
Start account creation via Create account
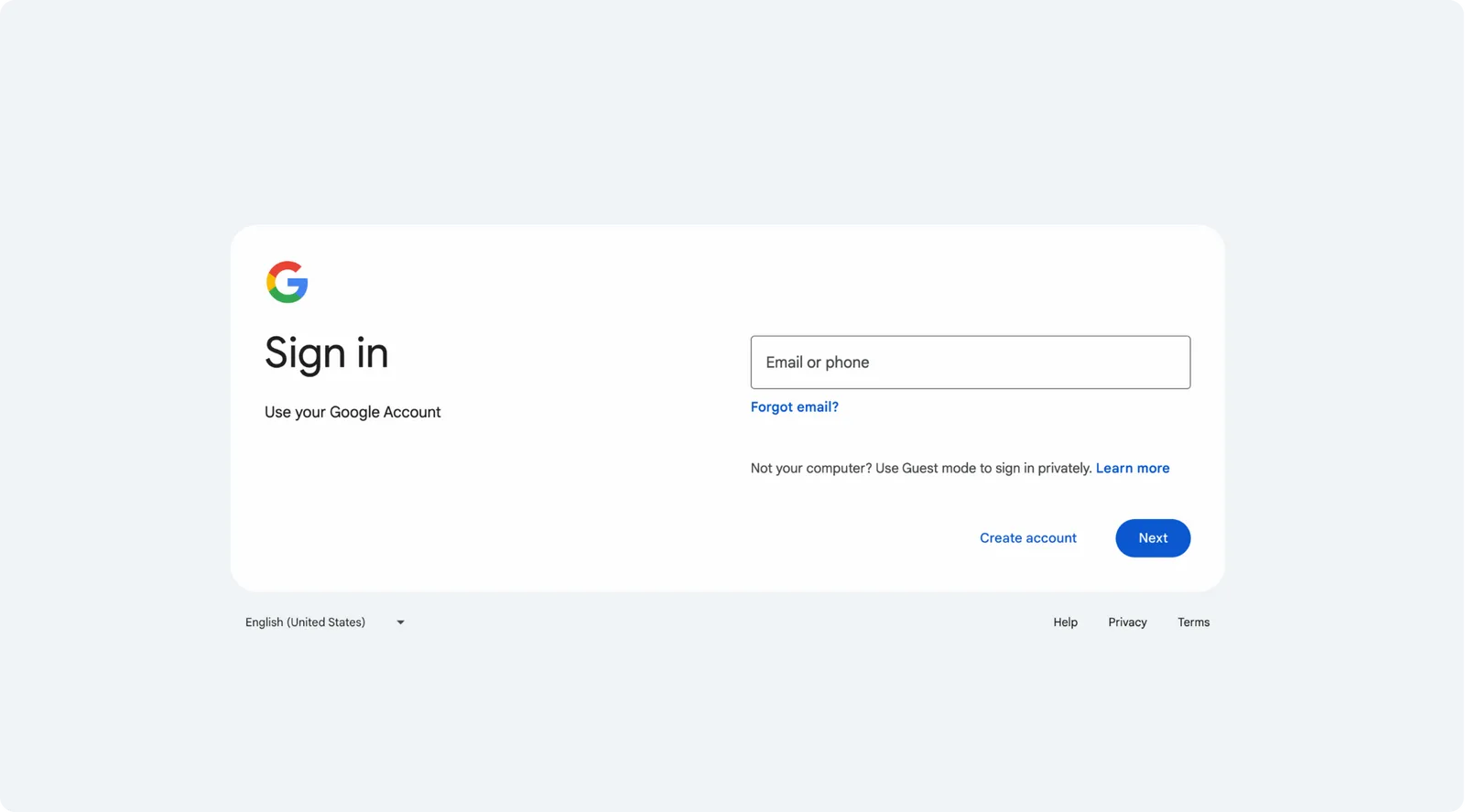click(1027, 538)
